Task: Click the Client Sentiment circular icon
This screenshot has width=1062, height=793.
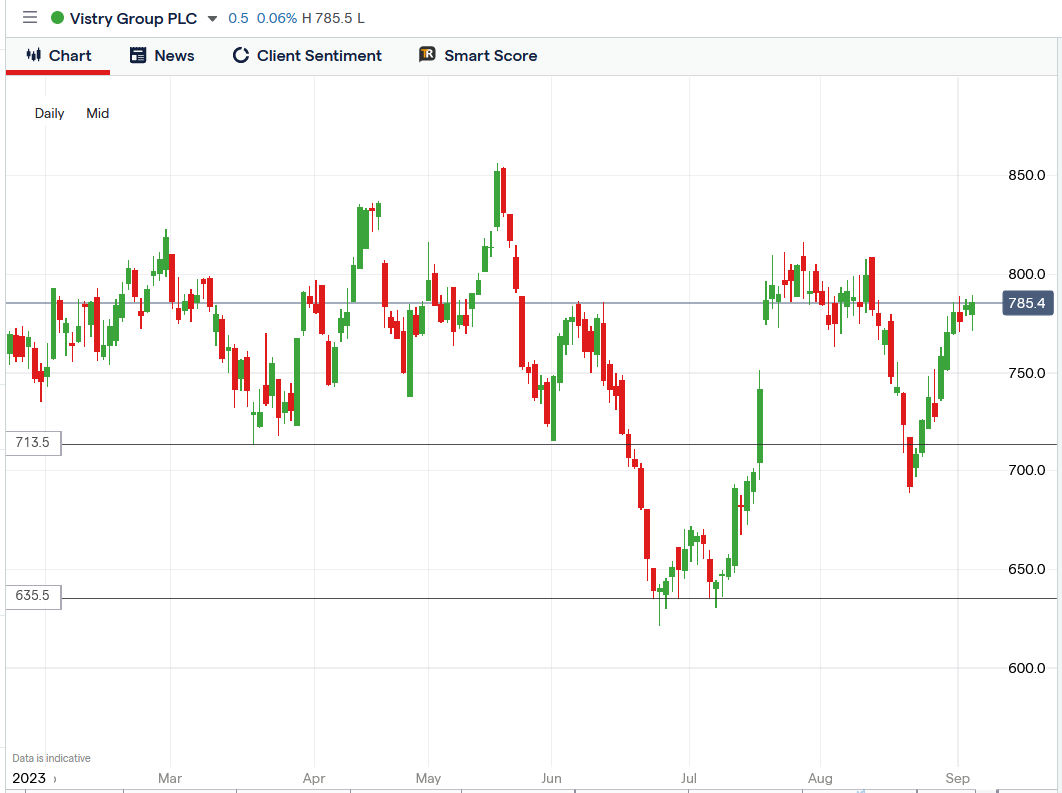Action: pos(240,56)
